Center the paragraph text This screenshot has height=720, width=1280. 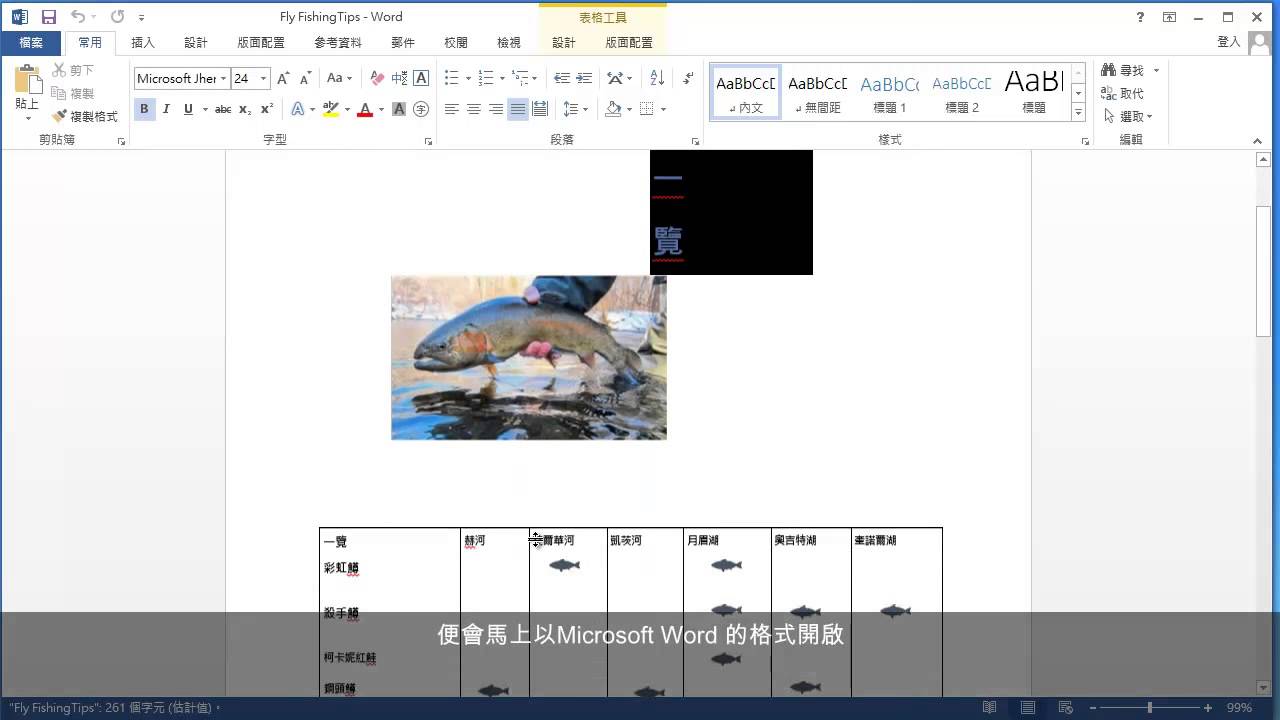[x=474, y=109]
